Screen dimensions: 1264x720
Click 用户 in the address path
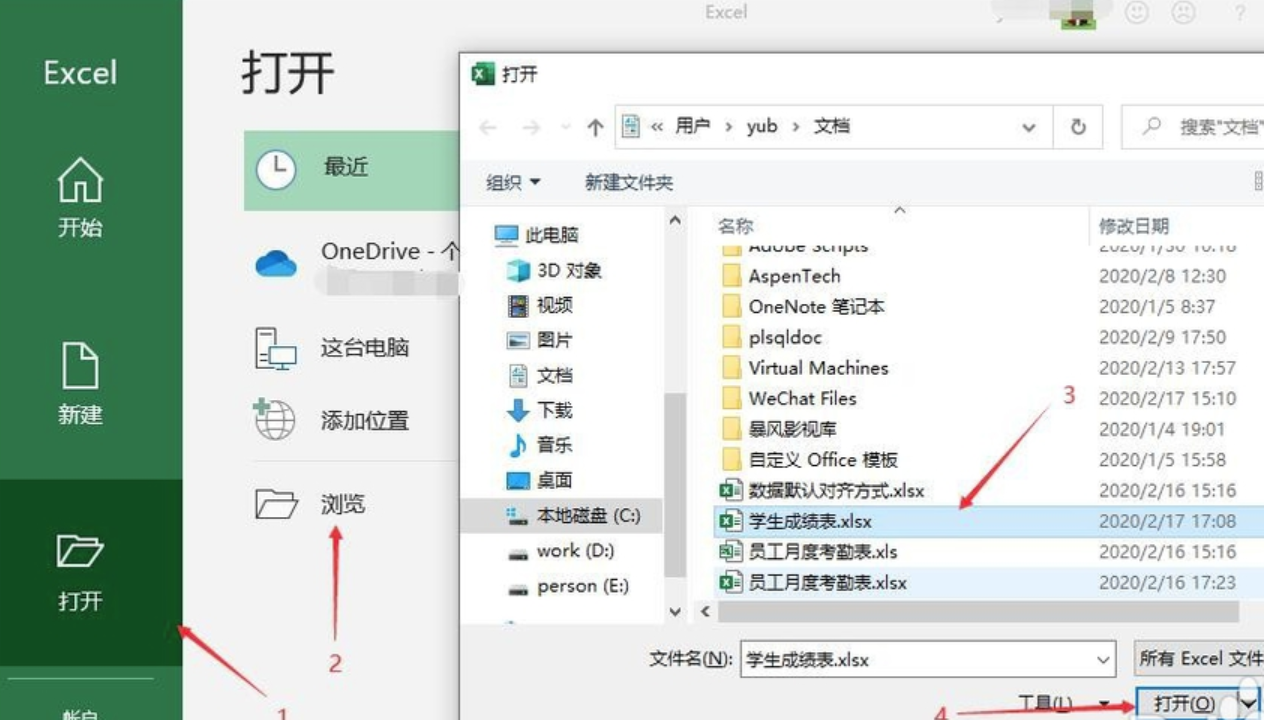692,127
